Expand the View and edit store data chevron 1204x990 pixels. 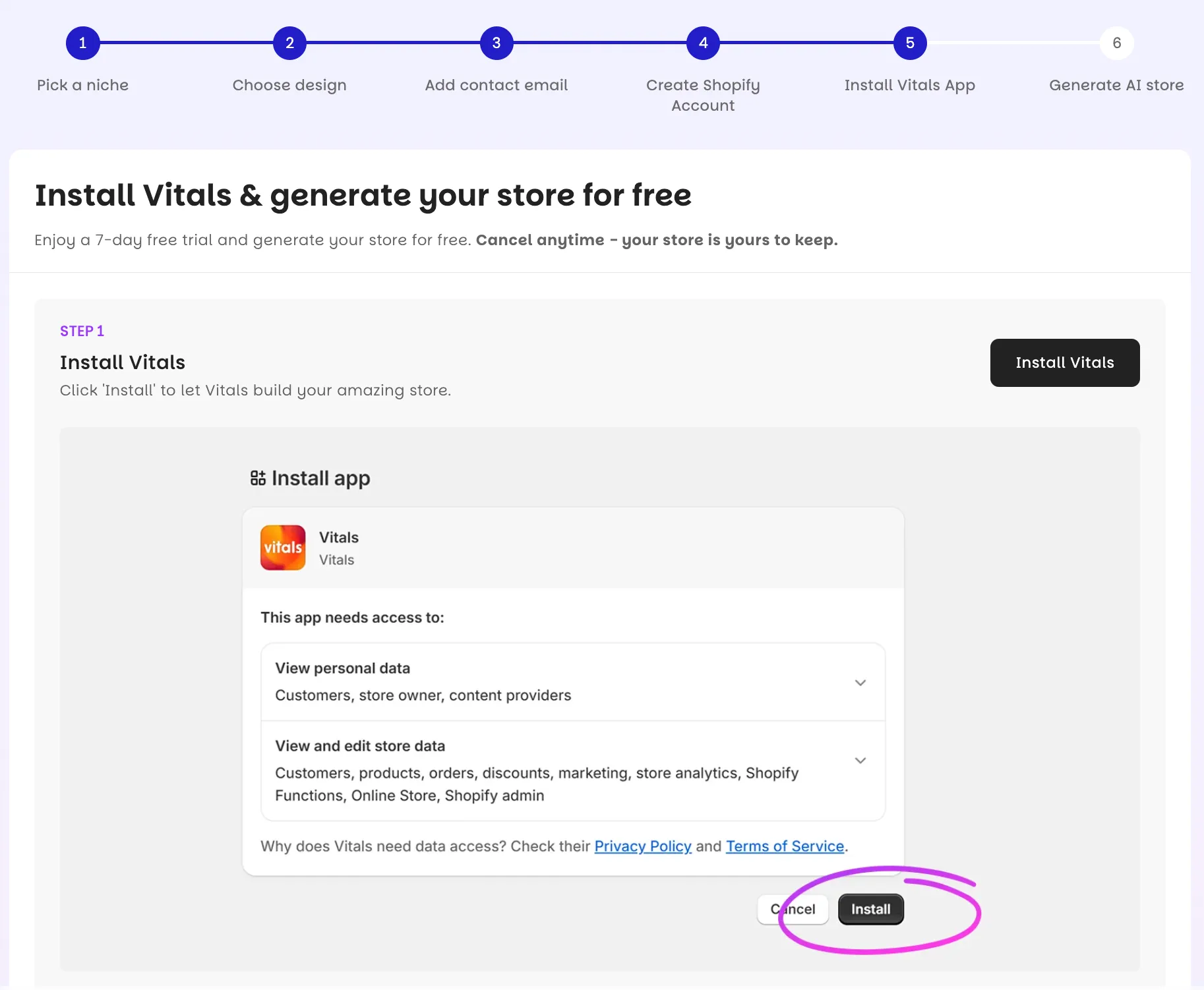(x=860, y=760)
